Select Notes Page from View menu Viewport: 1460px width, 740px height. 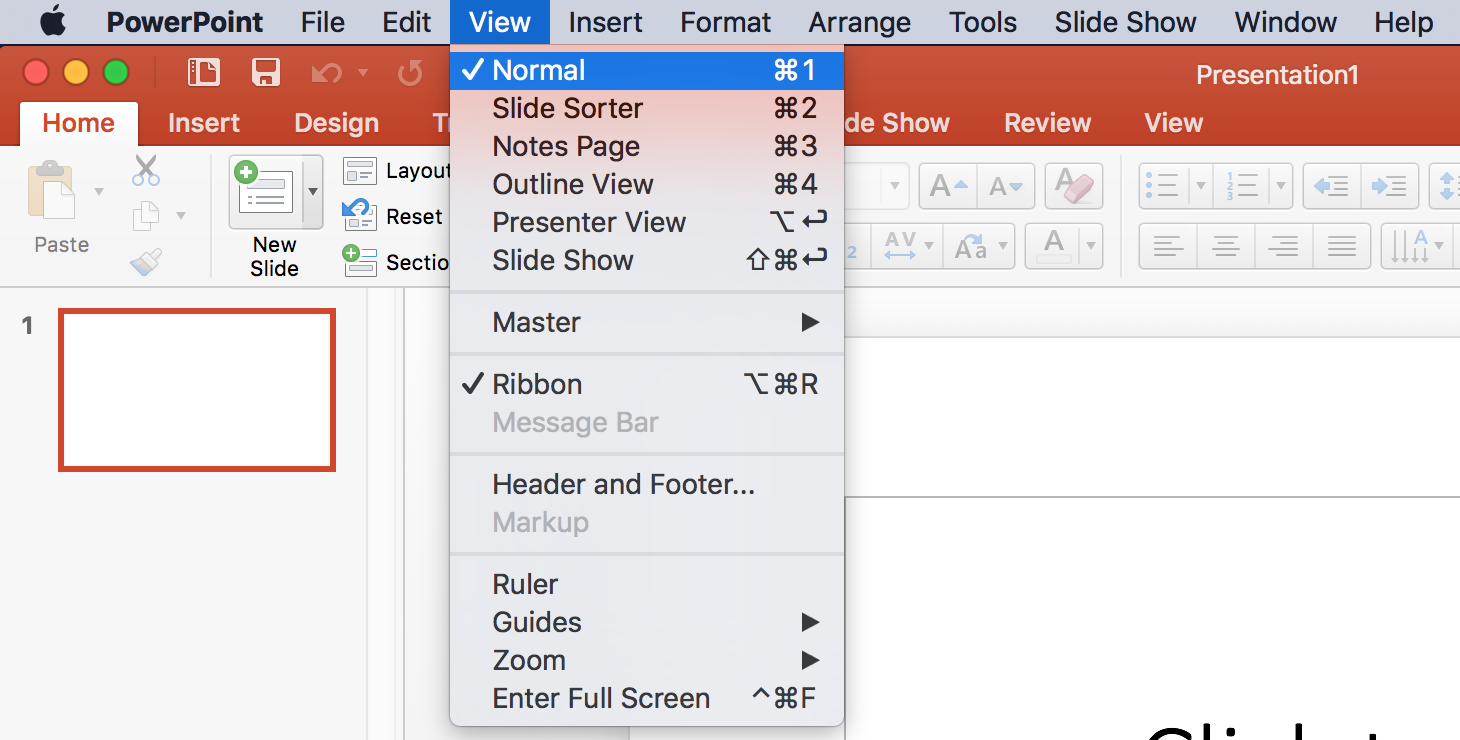tap(647, 146)
